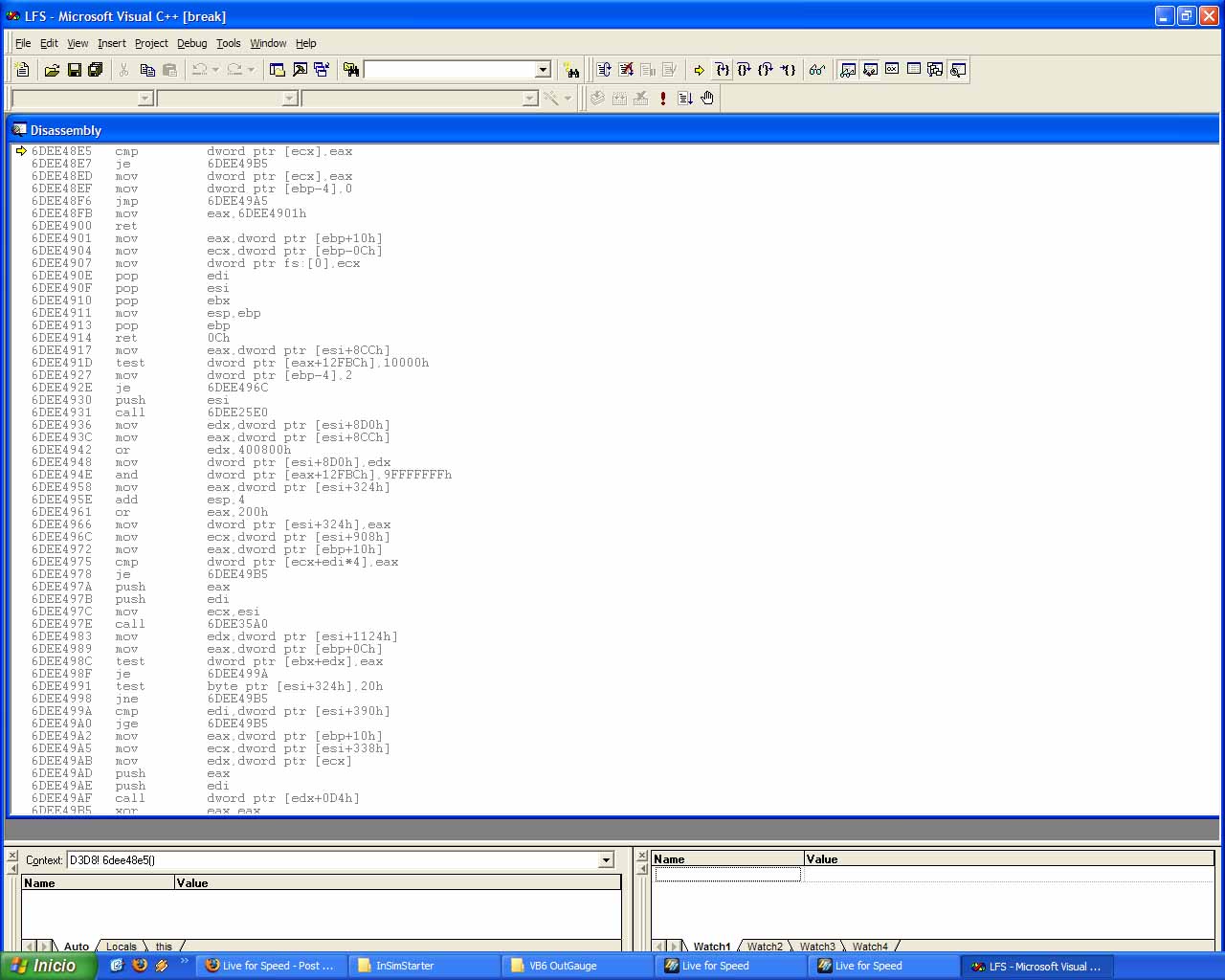1225x980 pixels.
Task: Open the Debug menu
Action: [192, 43]
